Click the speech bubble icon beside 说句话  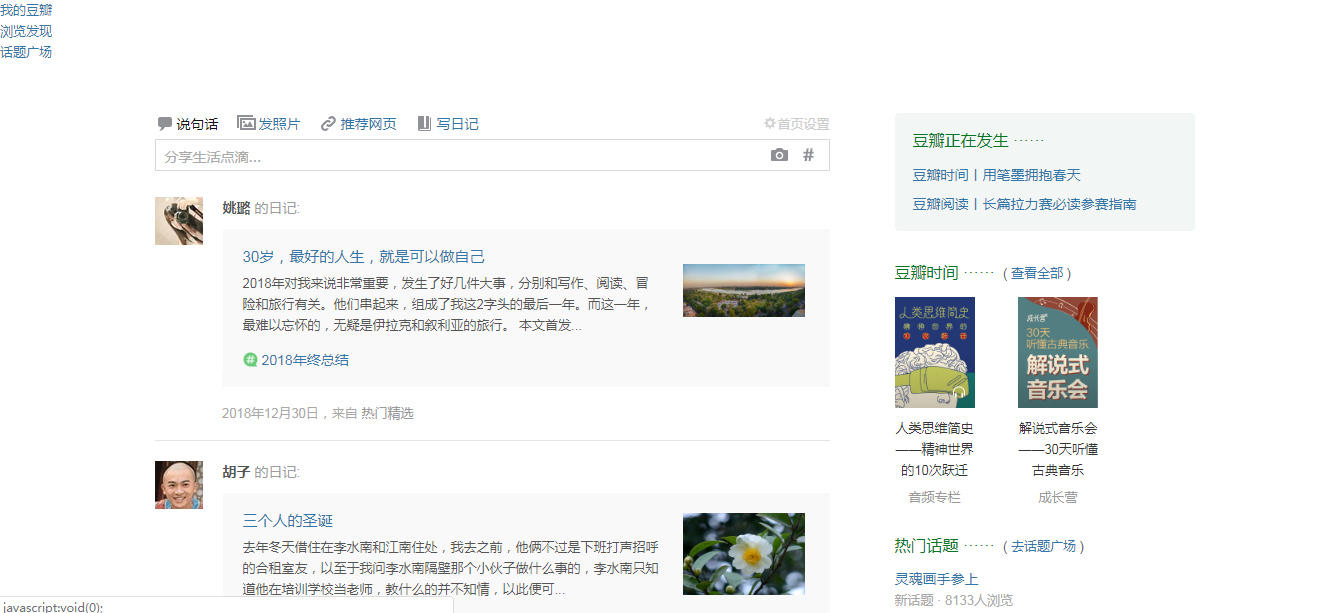165,124
